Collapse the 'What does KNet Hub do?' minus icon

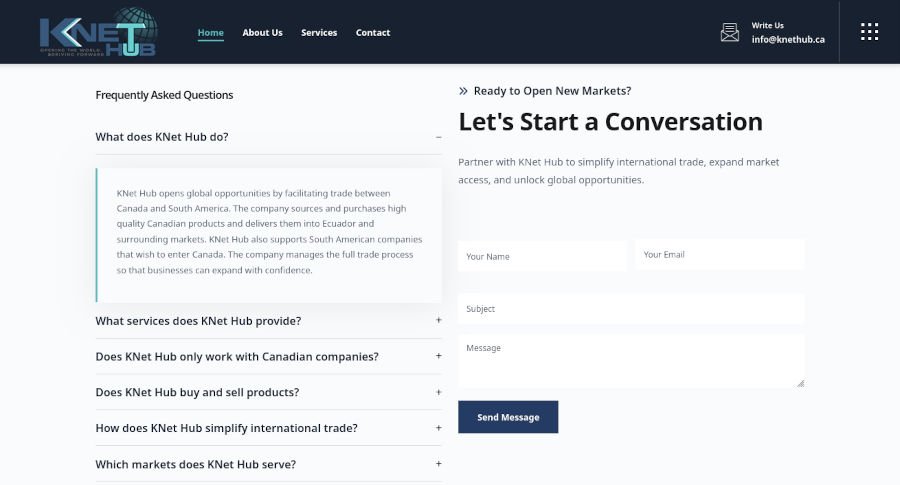coord(439,137)
